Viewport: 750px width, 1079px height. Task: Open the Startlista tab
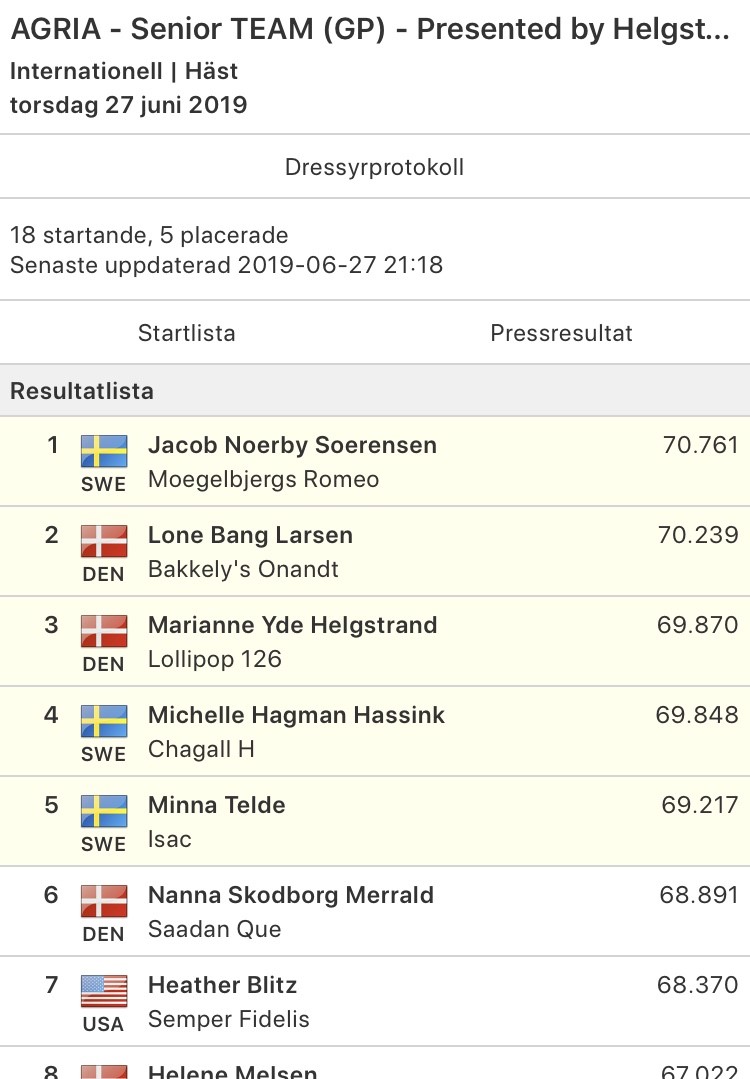click(x=187, y=333)
